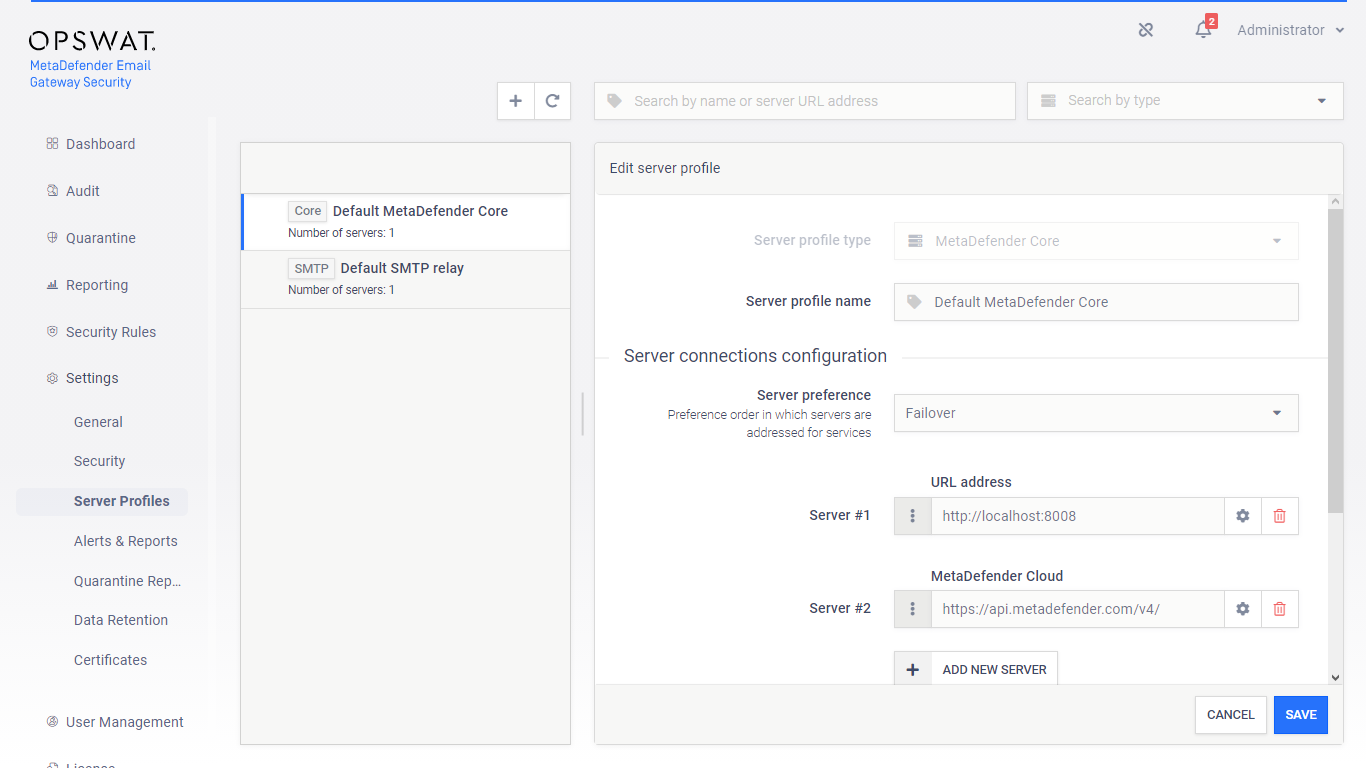Image resolution: width=1366 pixels, height=768 pixels.
Task: Delete Server #2 with the trash icon
Action: (x=1279, y=609)
